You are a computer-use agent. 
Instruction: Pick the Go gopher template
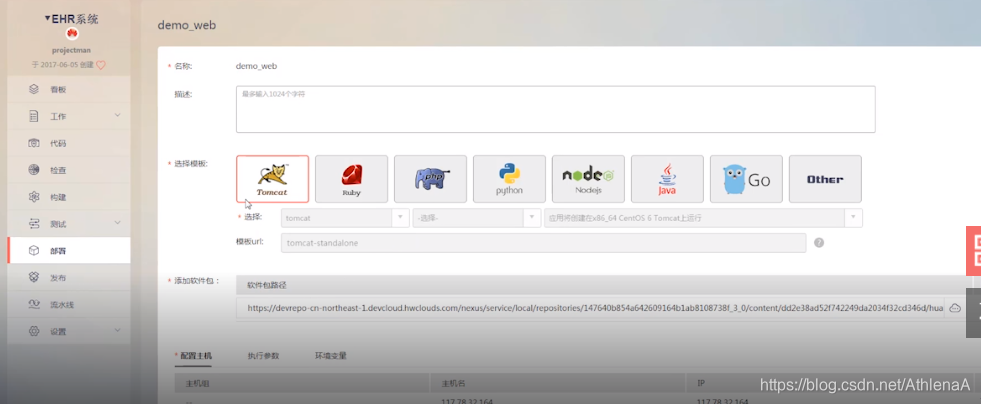tap(746, 179)
